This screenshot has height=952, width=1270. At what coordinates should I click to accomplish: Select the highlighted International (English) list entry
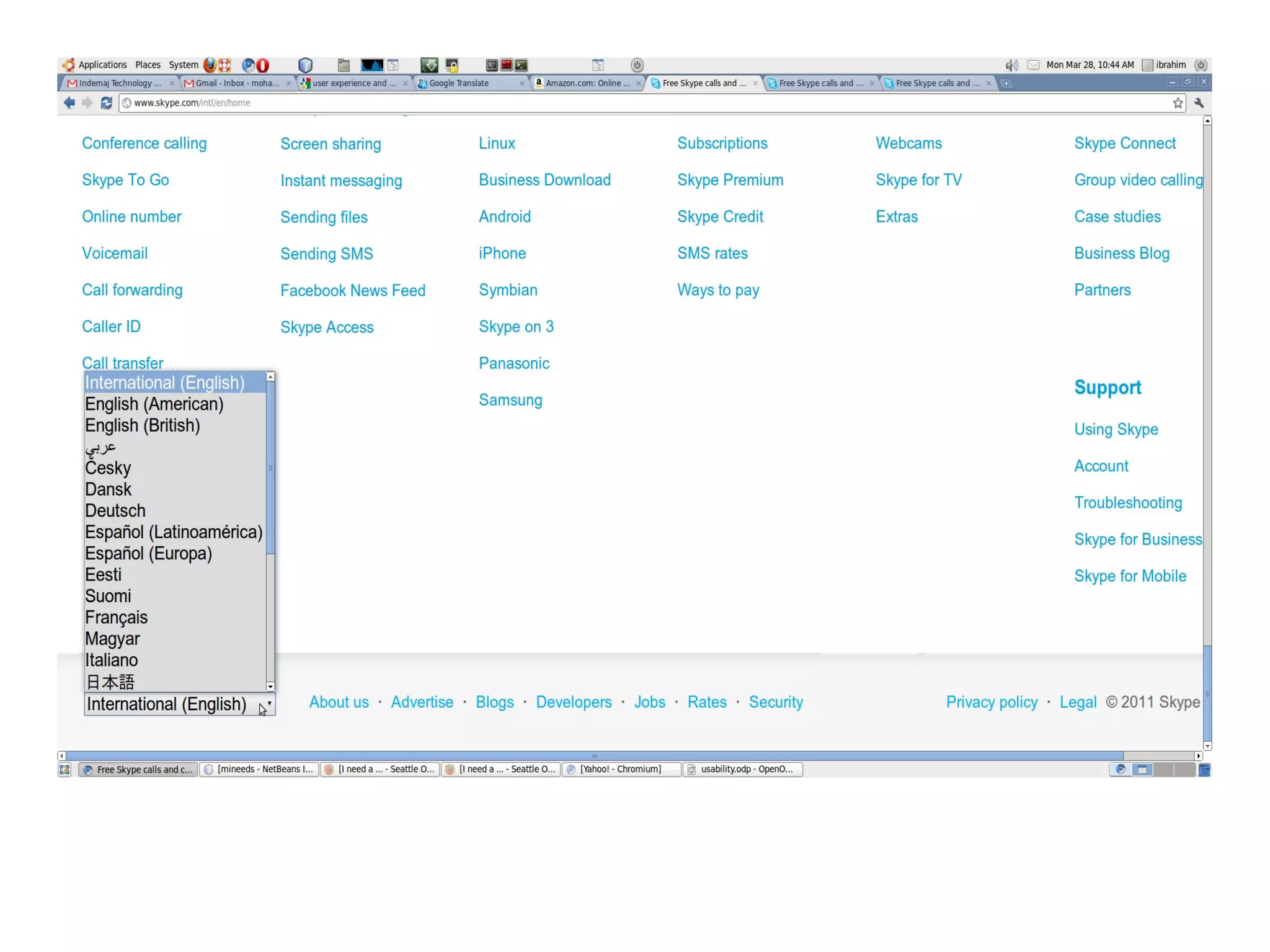pos(175,383)
